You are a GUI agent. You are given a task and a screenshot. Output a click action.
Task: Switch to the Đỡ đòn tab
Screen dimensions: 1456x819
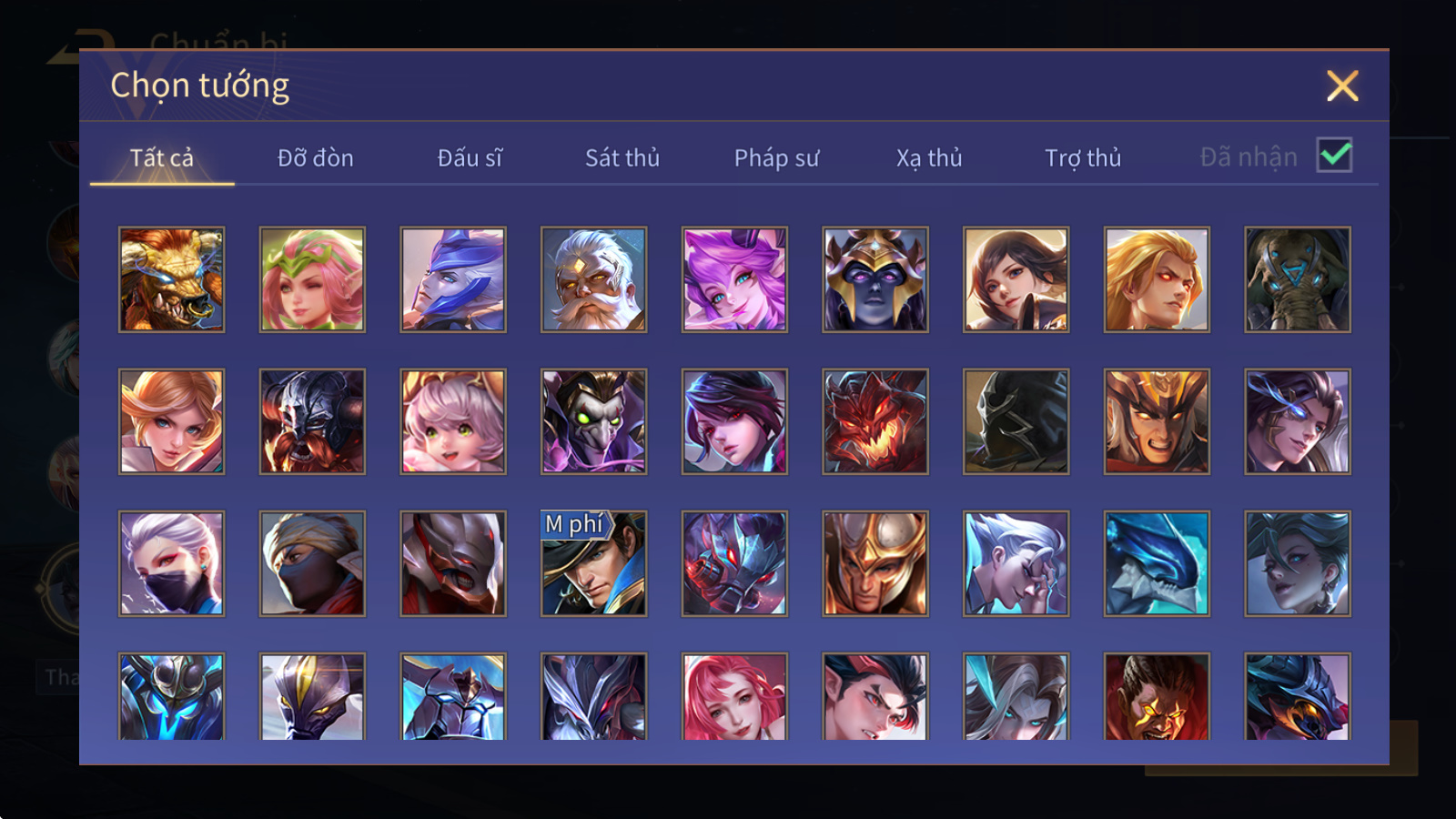tap(316, 158)
